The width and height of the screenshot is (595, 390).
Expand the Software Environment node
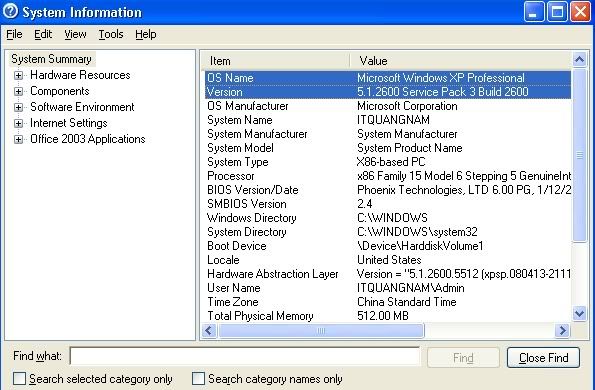18,107
